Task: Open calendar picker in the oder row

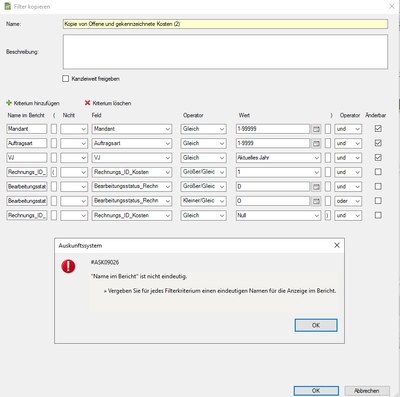Action: pyautogui.click(x=316, y=201)
